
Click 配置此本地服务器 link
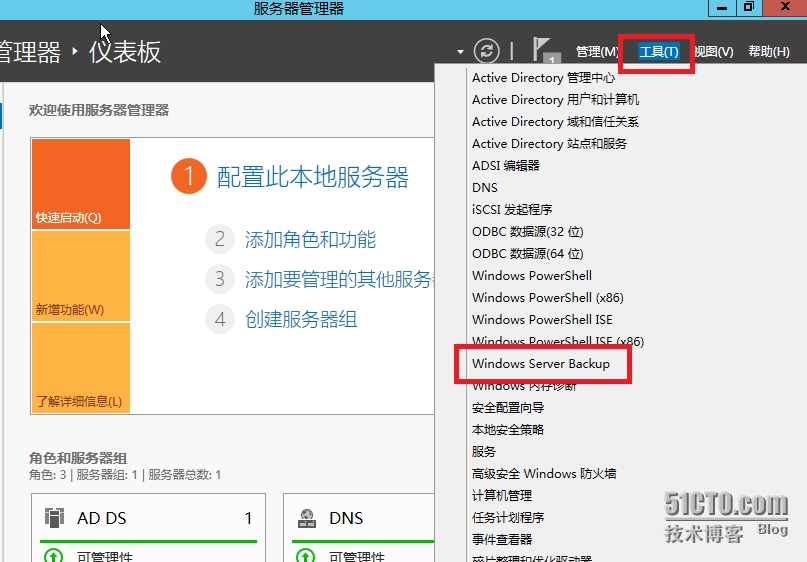[x=312, y=177]
